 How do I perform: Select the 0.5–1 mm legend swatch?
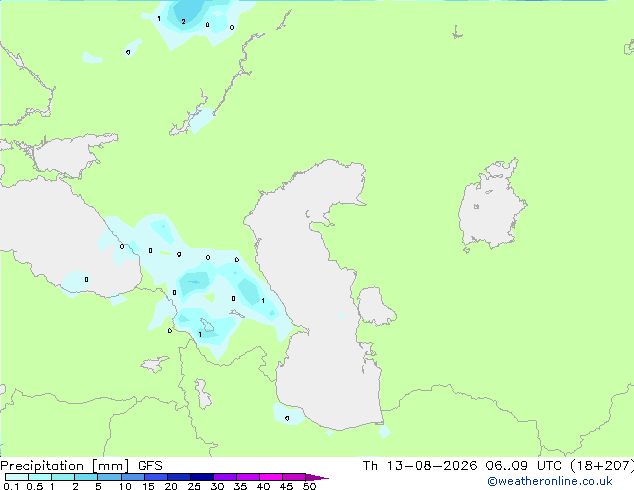40,477
